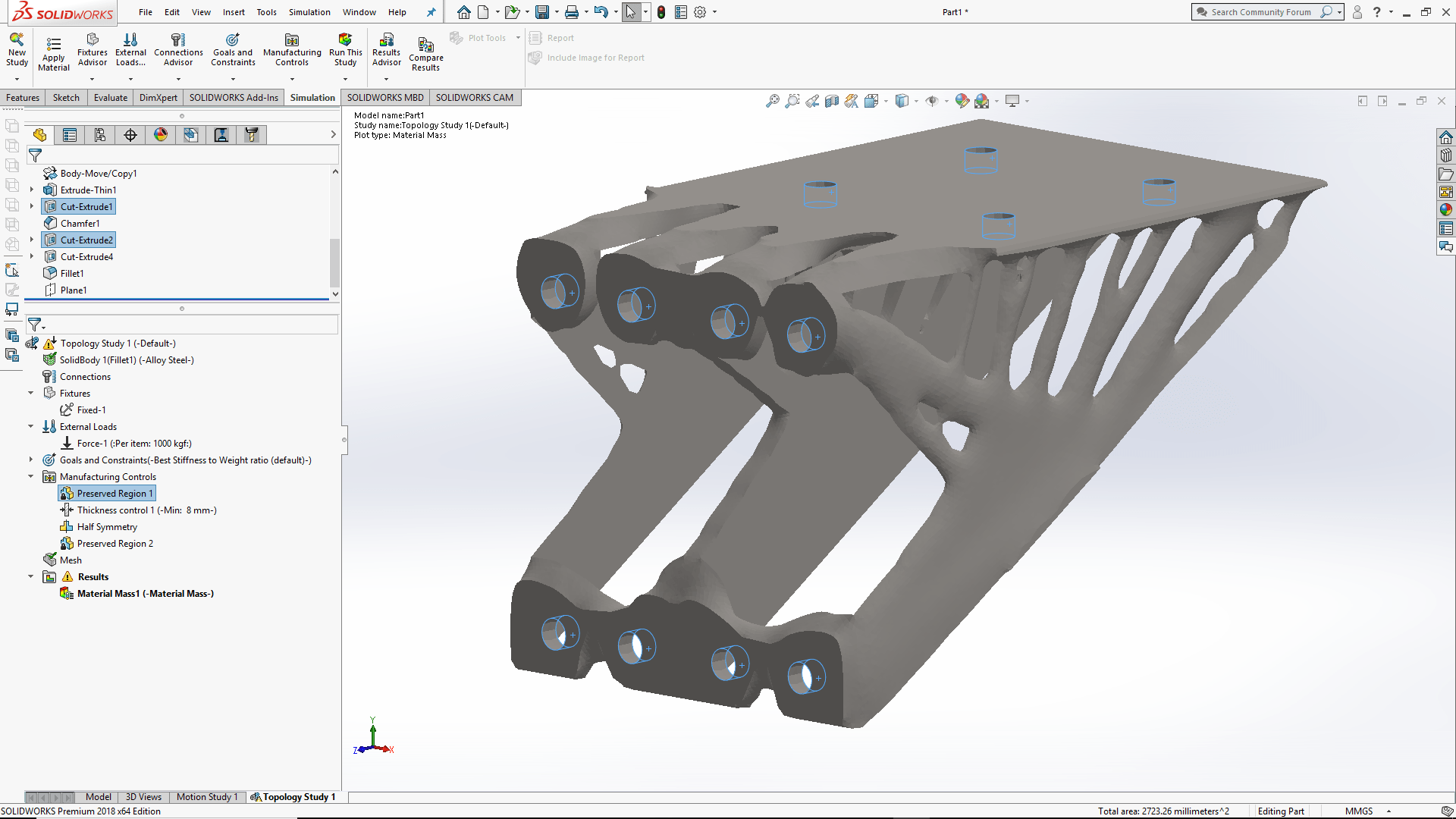The height and width of the screenshot is (819, 1456).
Task: Select the Preserved Region 2 tree item
Action: pyautogui.click(x=115, y=544)
